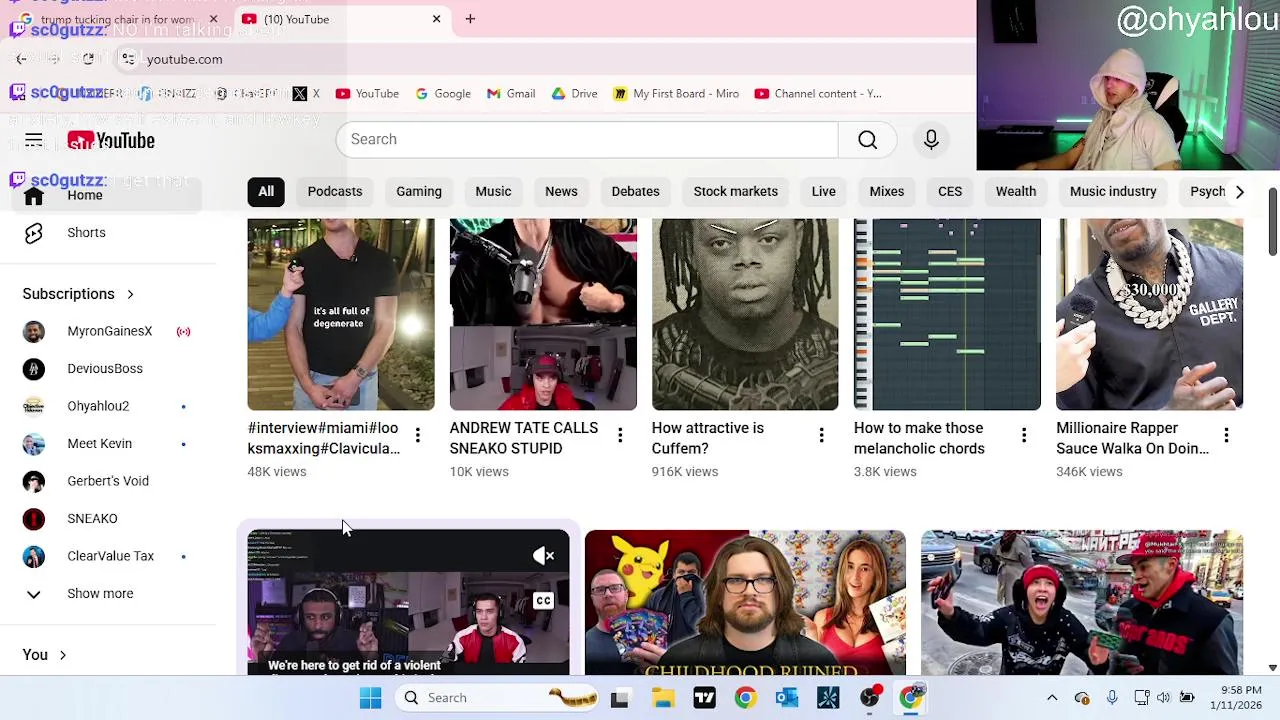The image size is (1280, 720).
Task: Click the YouTube search input field
Action: pyautogui.click(x=587, y=140)
